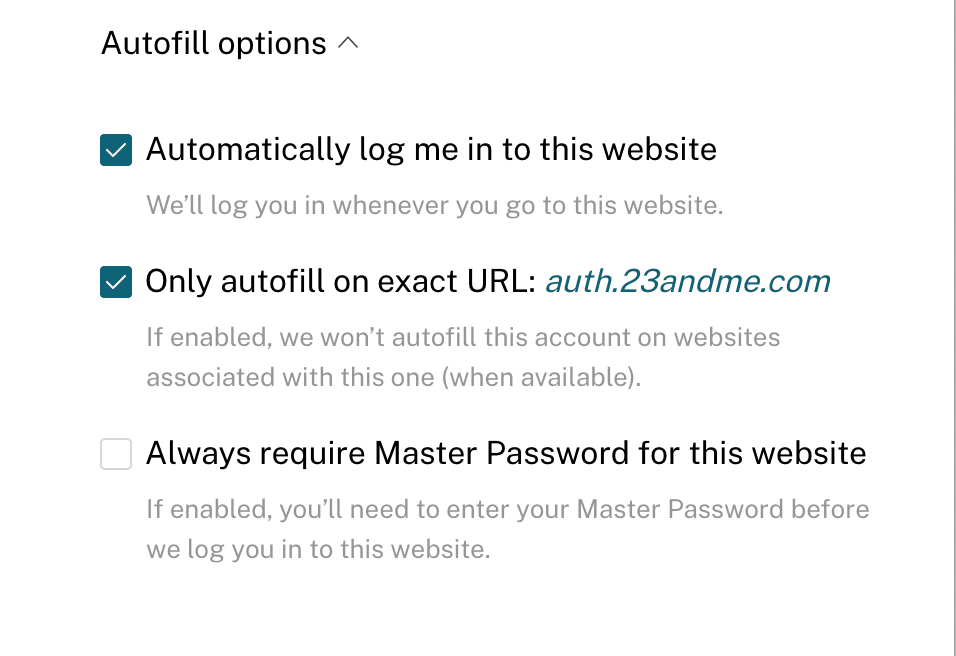Click the white checkmark icon beside Only autofill
Image resolution: width=956 pixels, height=656 pixels.
click(x=116, y=283)
